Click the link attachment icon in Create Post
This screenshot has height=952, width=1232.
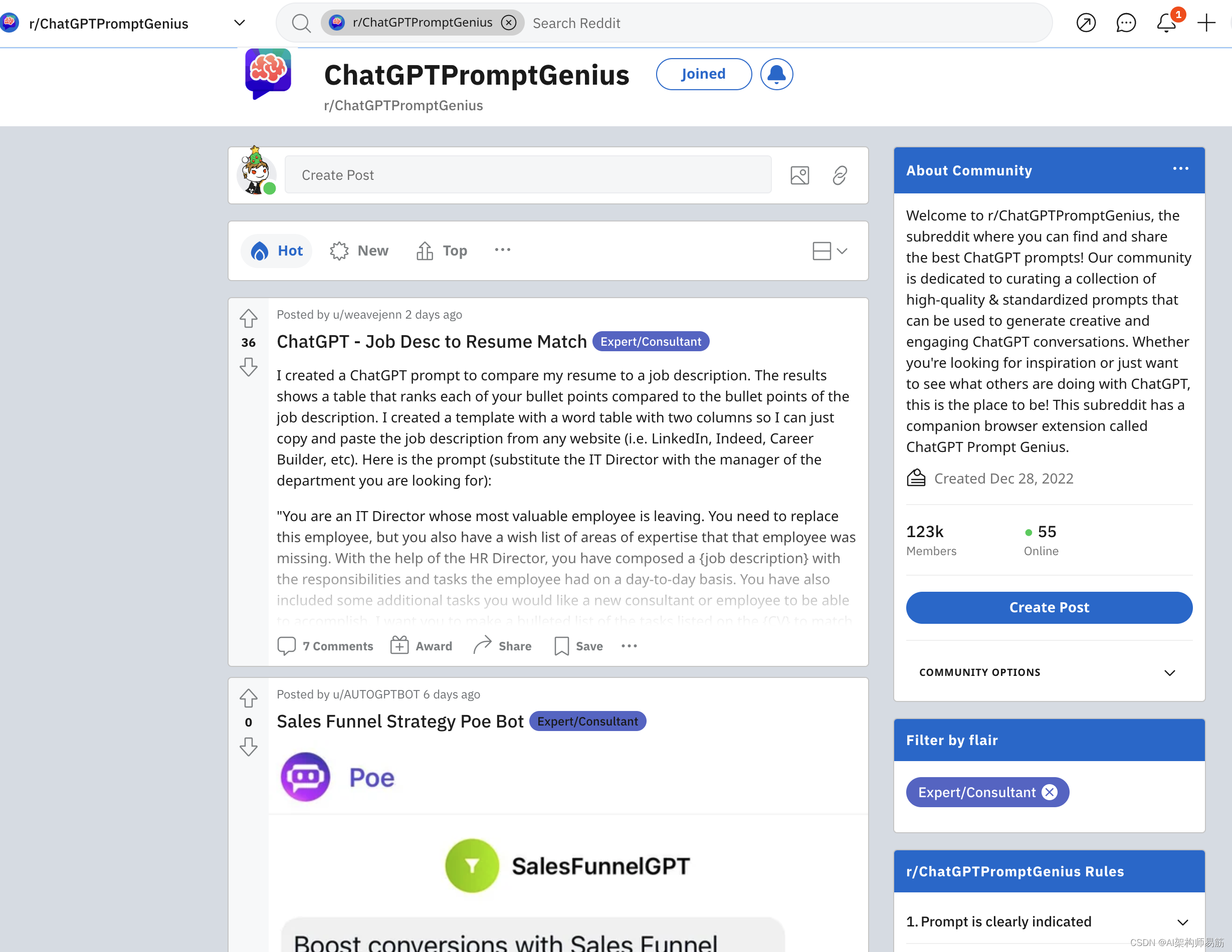[840, 175]
